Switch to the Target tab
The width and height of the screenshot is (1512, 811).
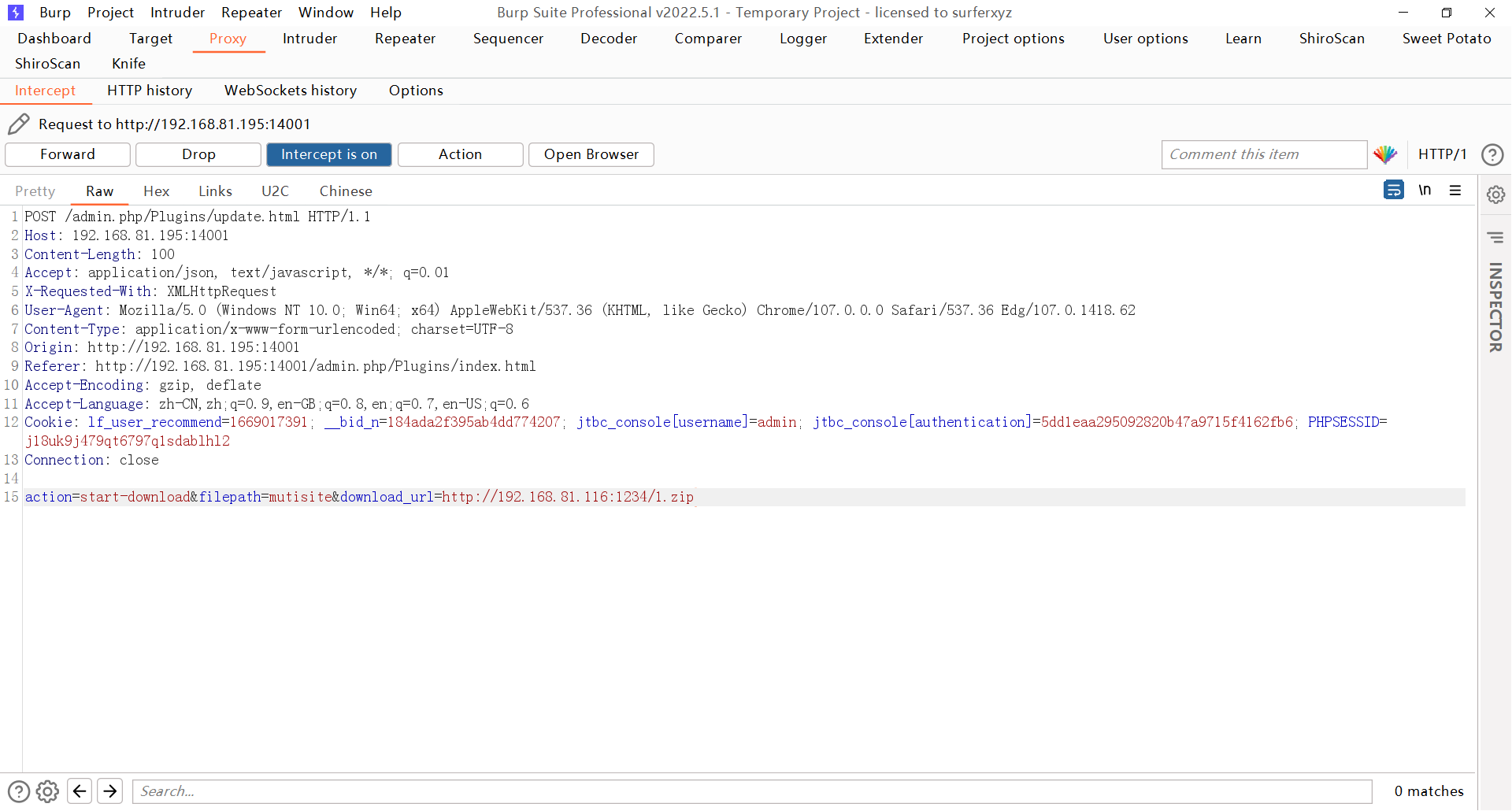pos(150,39)
